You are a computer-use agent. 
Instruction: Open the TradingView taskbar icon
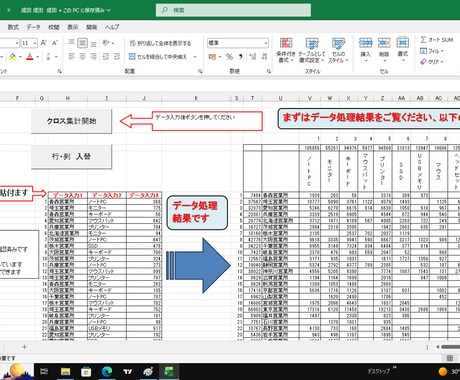(x=127, y=371)
